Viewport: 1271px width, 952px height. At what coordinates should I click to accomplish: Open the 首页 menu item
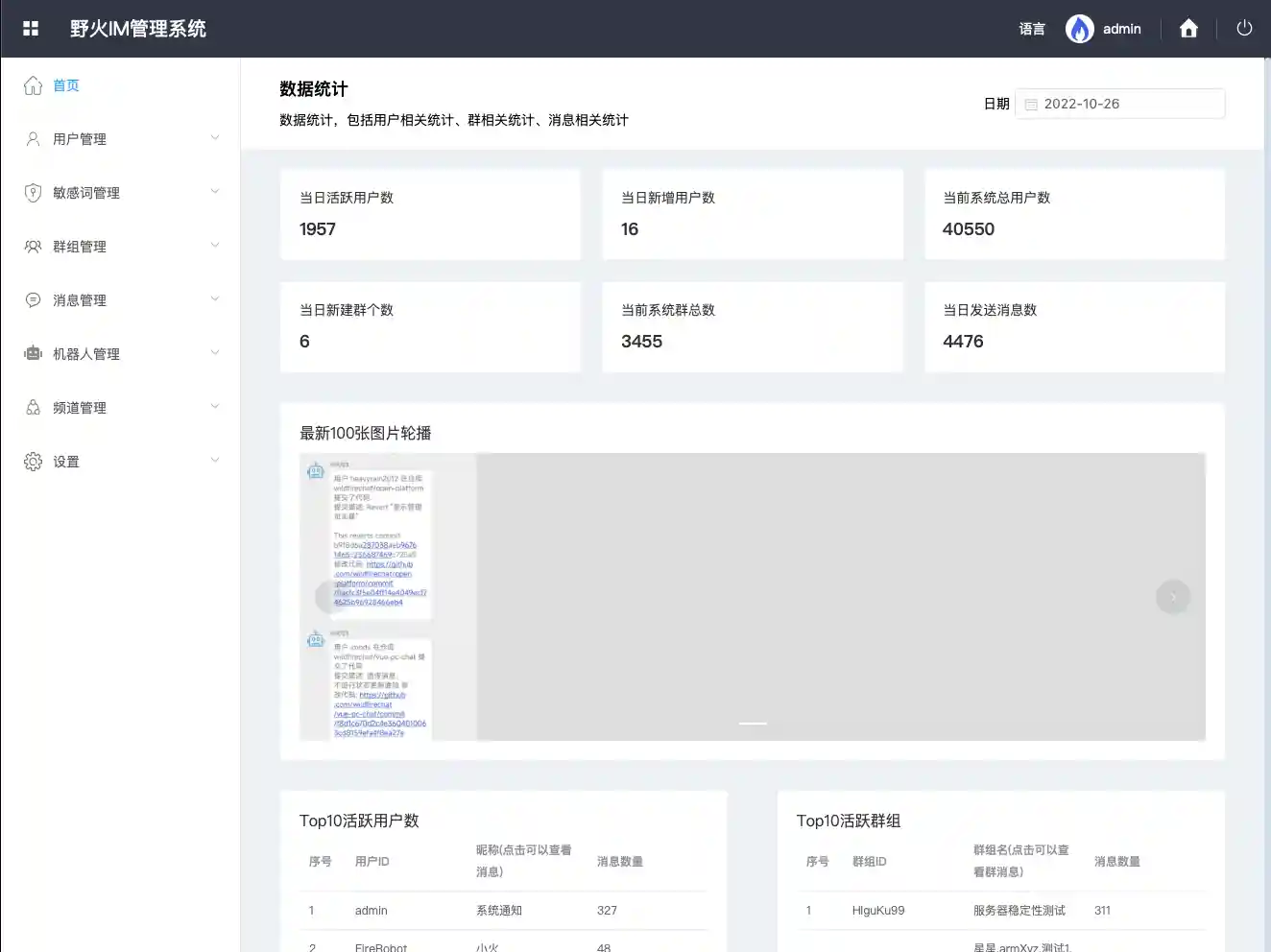tap(66, 85)
